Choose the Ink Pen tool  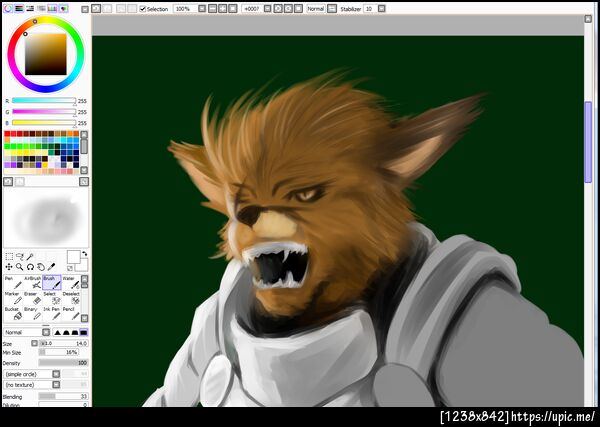click(52, 313)
